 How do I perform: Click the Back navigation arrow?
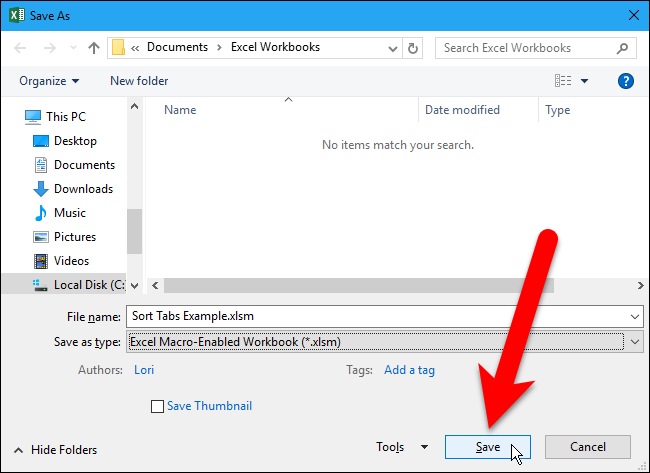[x=24, y=47]
